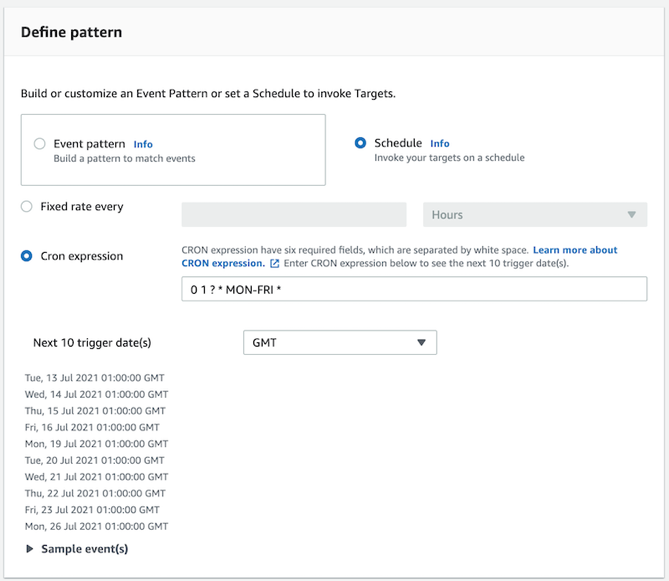Click the GMT dropdown arrow icon
This screenshot has width=669, height=581.
click(421, 342)
